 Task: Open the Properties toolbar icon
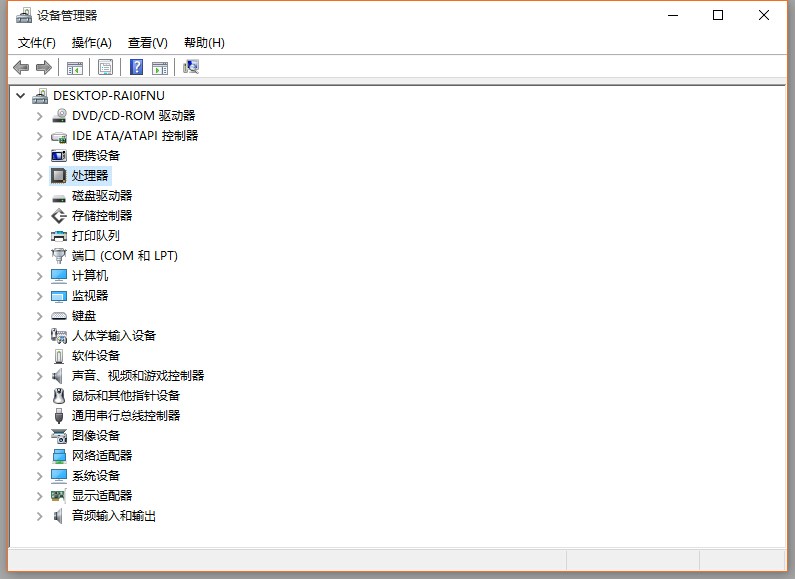pos(105,67)
